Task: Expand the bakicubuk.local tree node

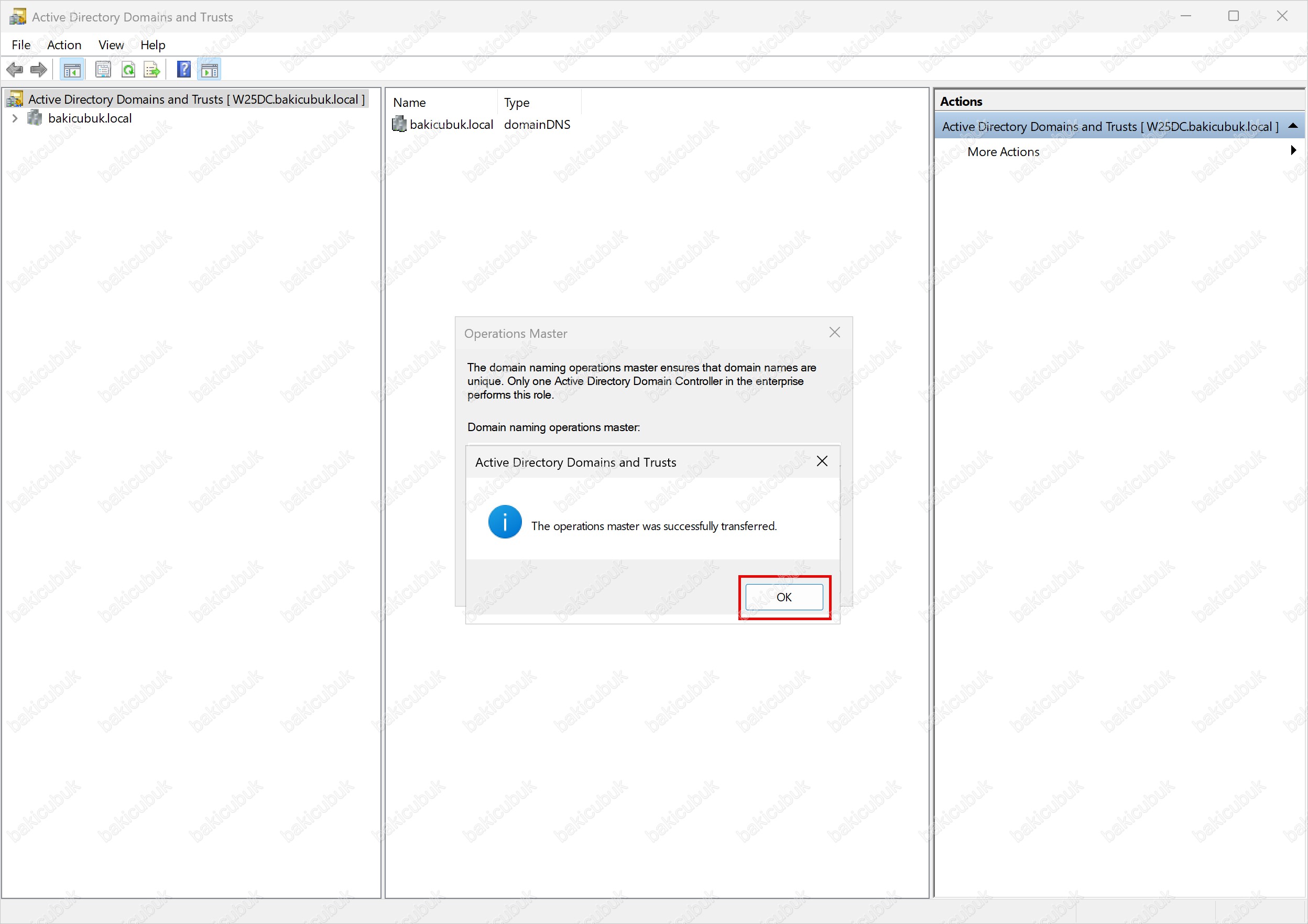Action: point(15,118)
